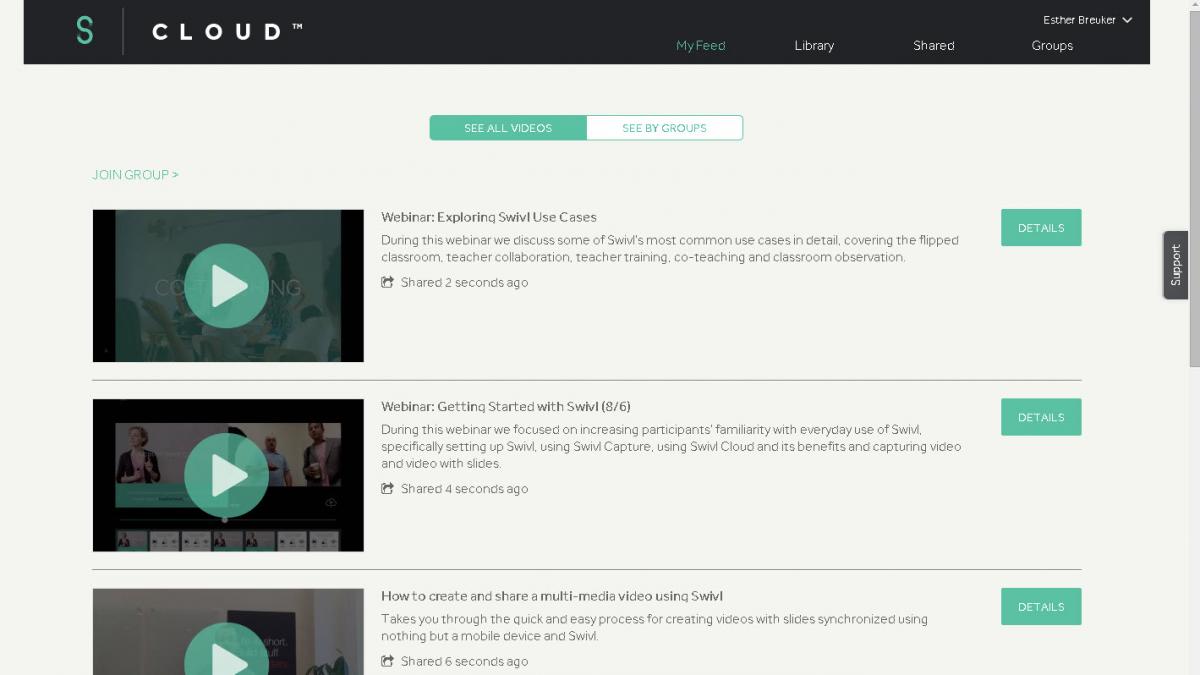The height and width of the screenshot is (675, 1200).
Task: Select the SEE ALL VIDEOS toggle
Action: coord(508,128)
